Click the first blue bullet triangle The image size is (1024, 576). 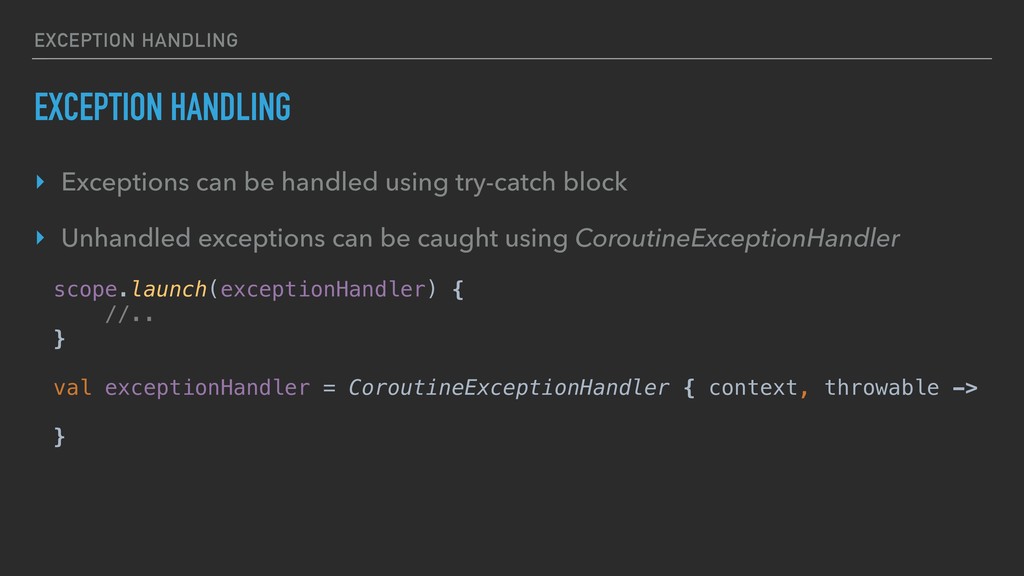click(40, 182)
